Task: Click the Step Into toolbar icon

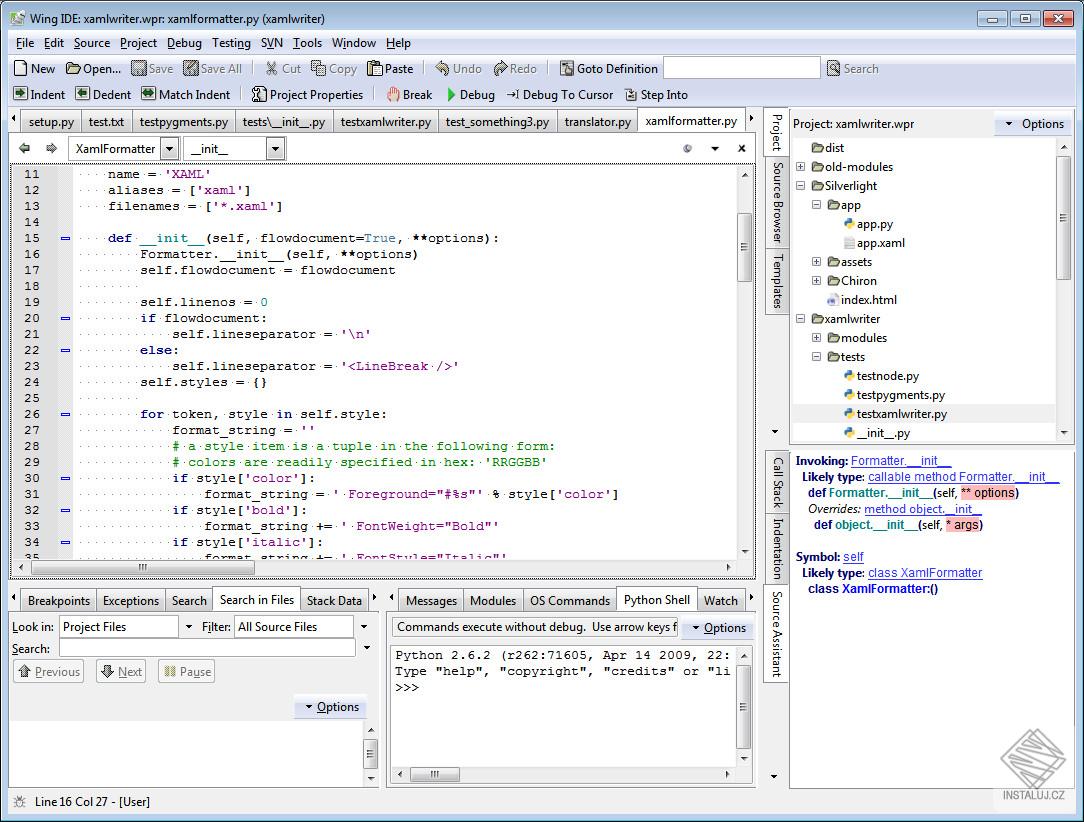Action: coord(631,95)
